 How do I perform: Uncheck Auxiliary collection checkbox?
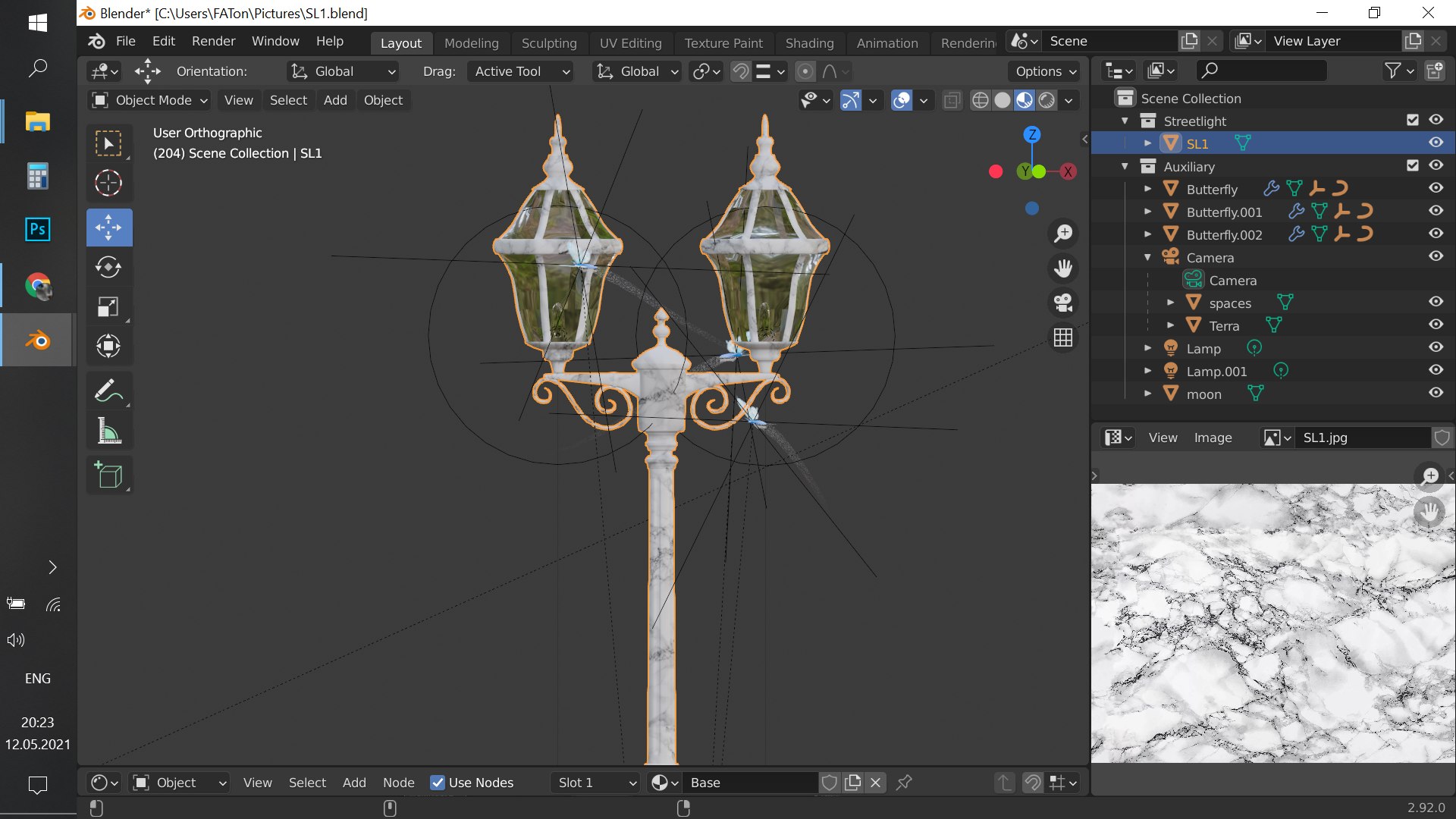click(1413, 165)
